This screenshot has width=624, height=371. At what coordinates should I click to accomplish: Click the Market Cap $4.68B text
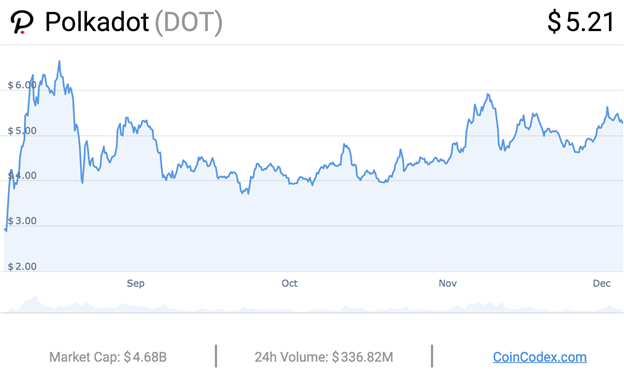(x=108, y=357)
